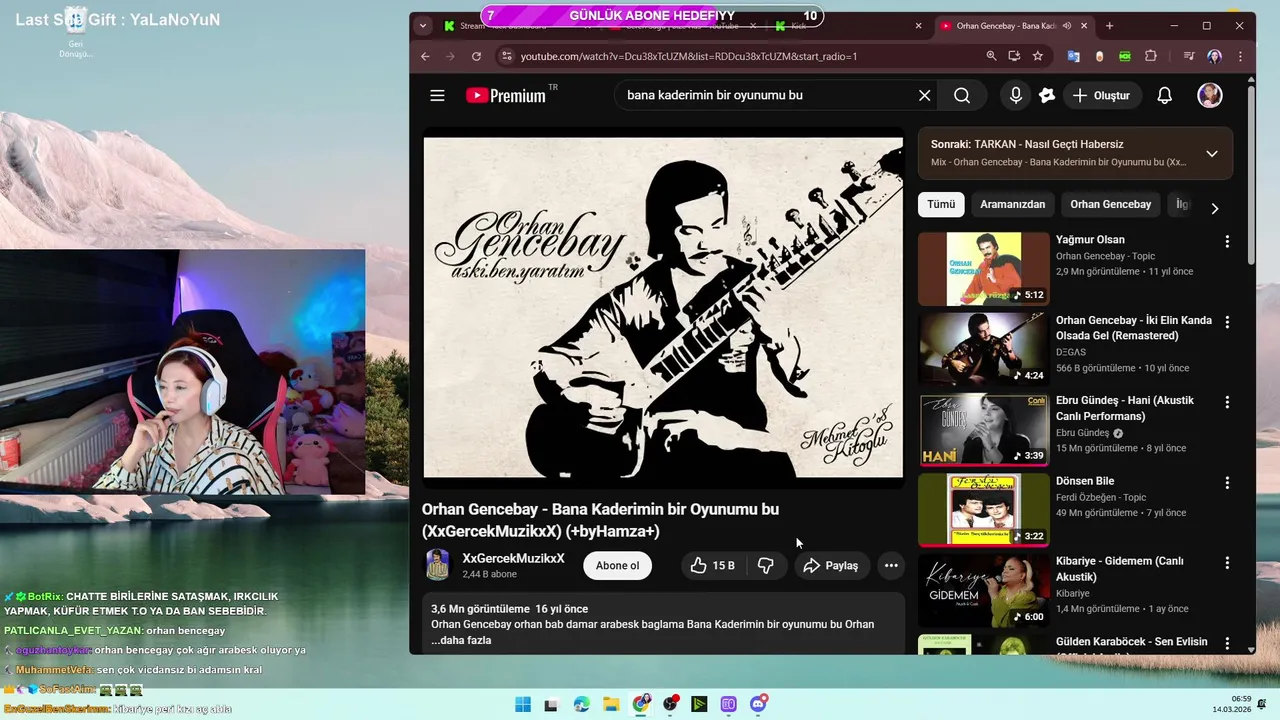Select the Orhan Gencebay filter chip
The height and width of the screenshot is (720, 1280).
tap(1111, 204)
